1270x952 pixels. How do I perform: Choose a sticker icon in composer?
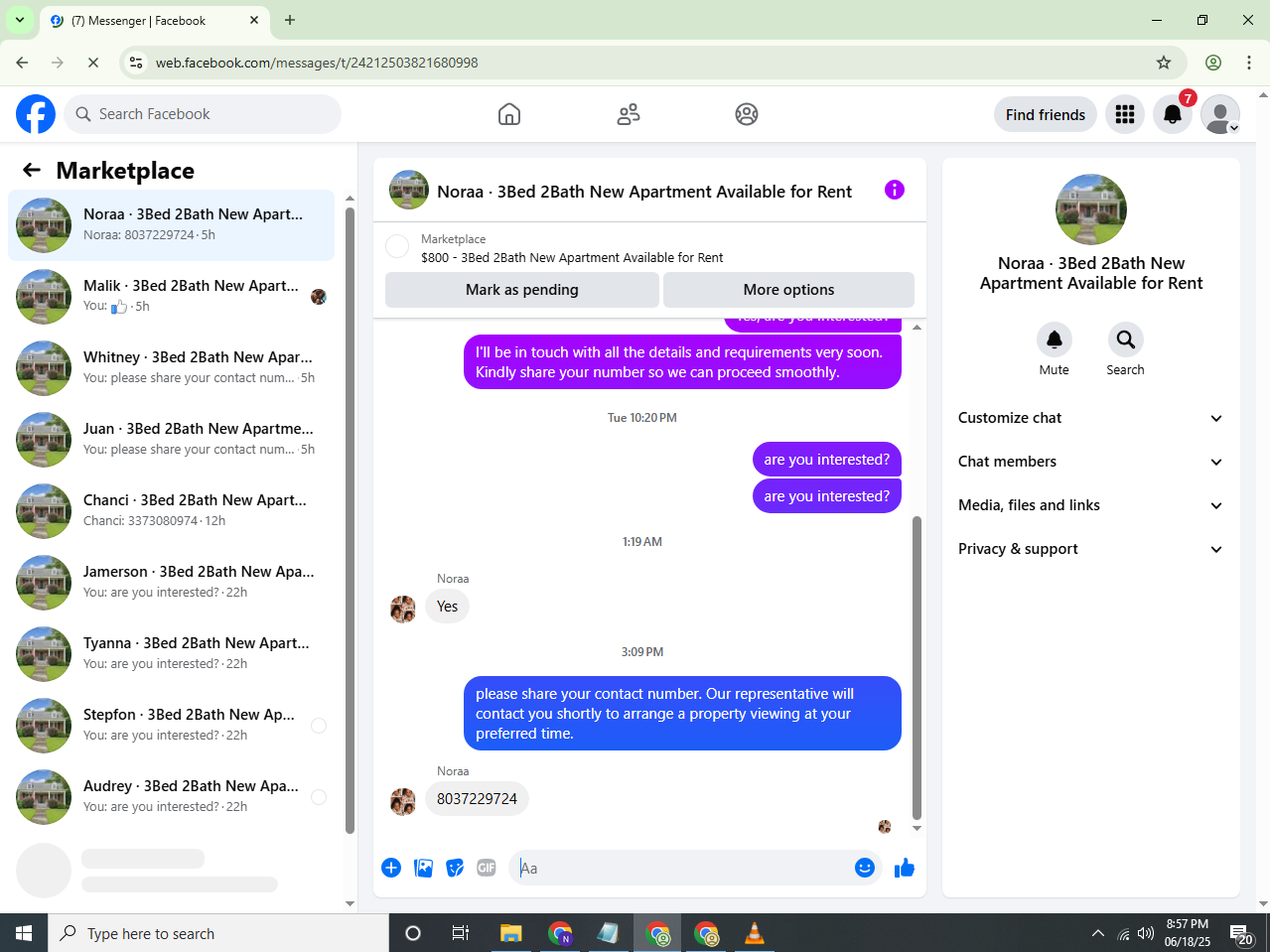click(x=455, y=868)
